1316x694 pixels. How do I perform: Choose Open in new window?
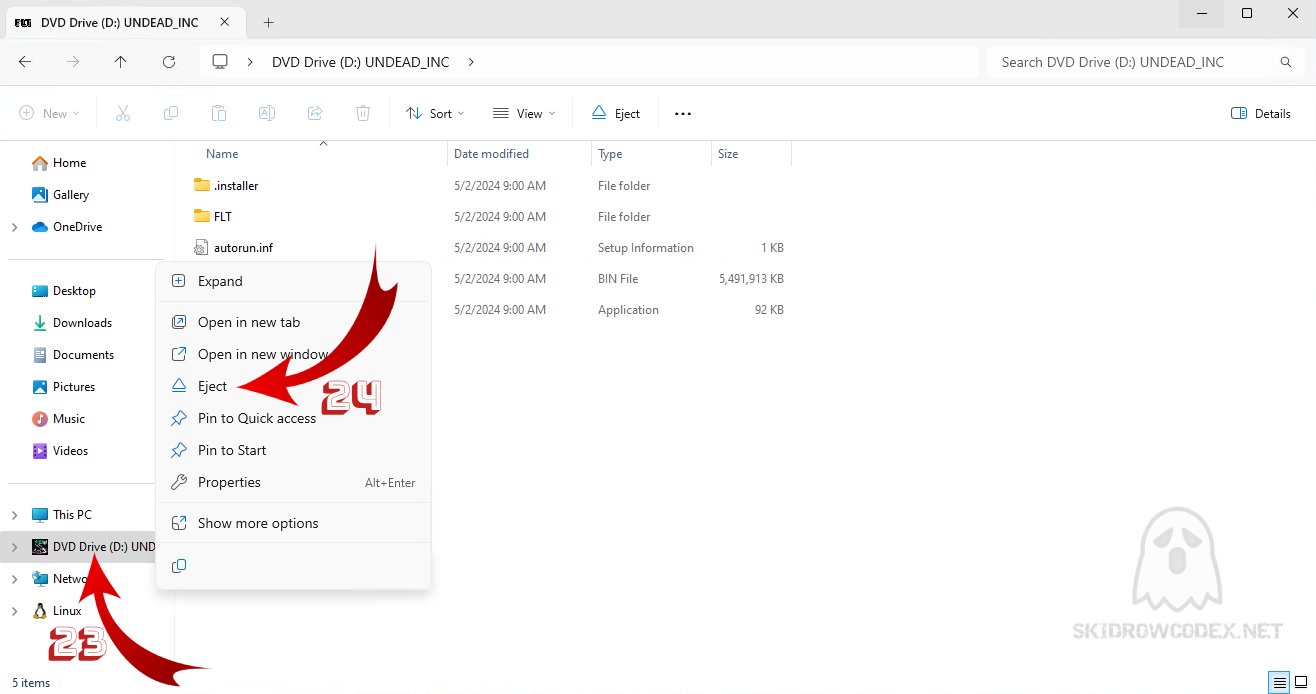click(294, 354)
